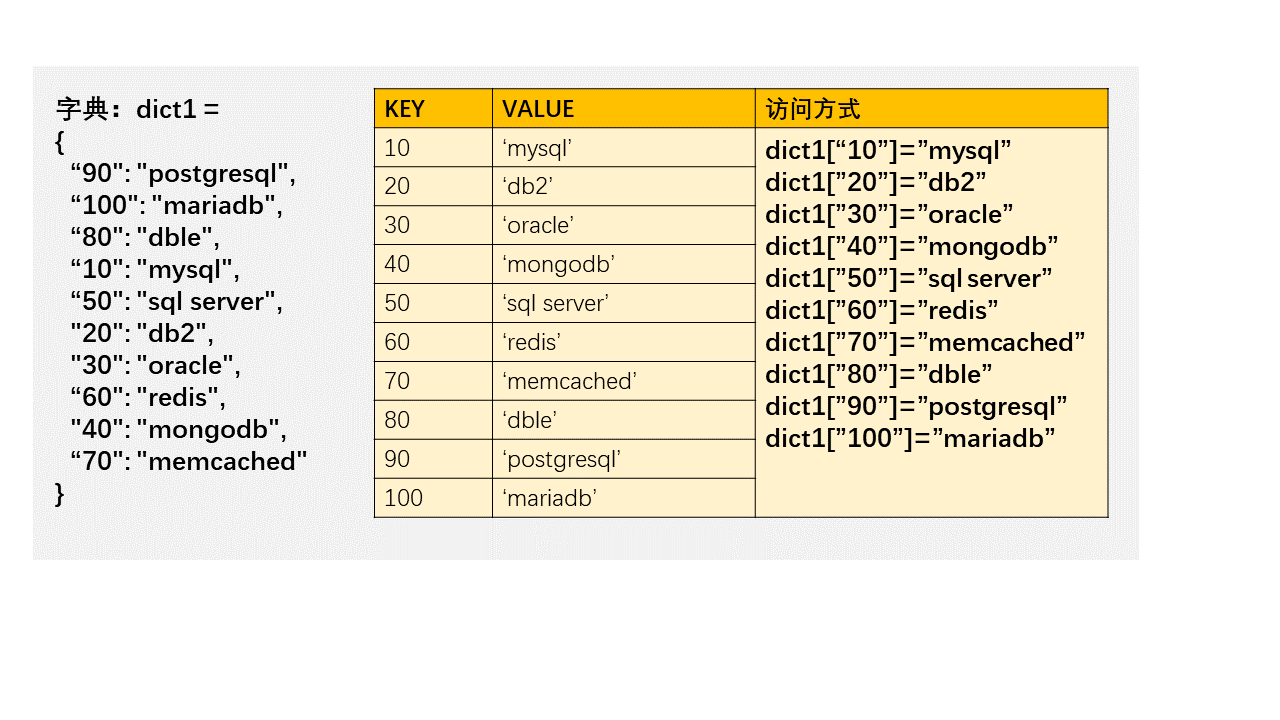Image resolution: width=1280 pixels, height=720 pixels.
Task: Click the line dict1["10"]="mysql"
Action: [x=889, y=151]
